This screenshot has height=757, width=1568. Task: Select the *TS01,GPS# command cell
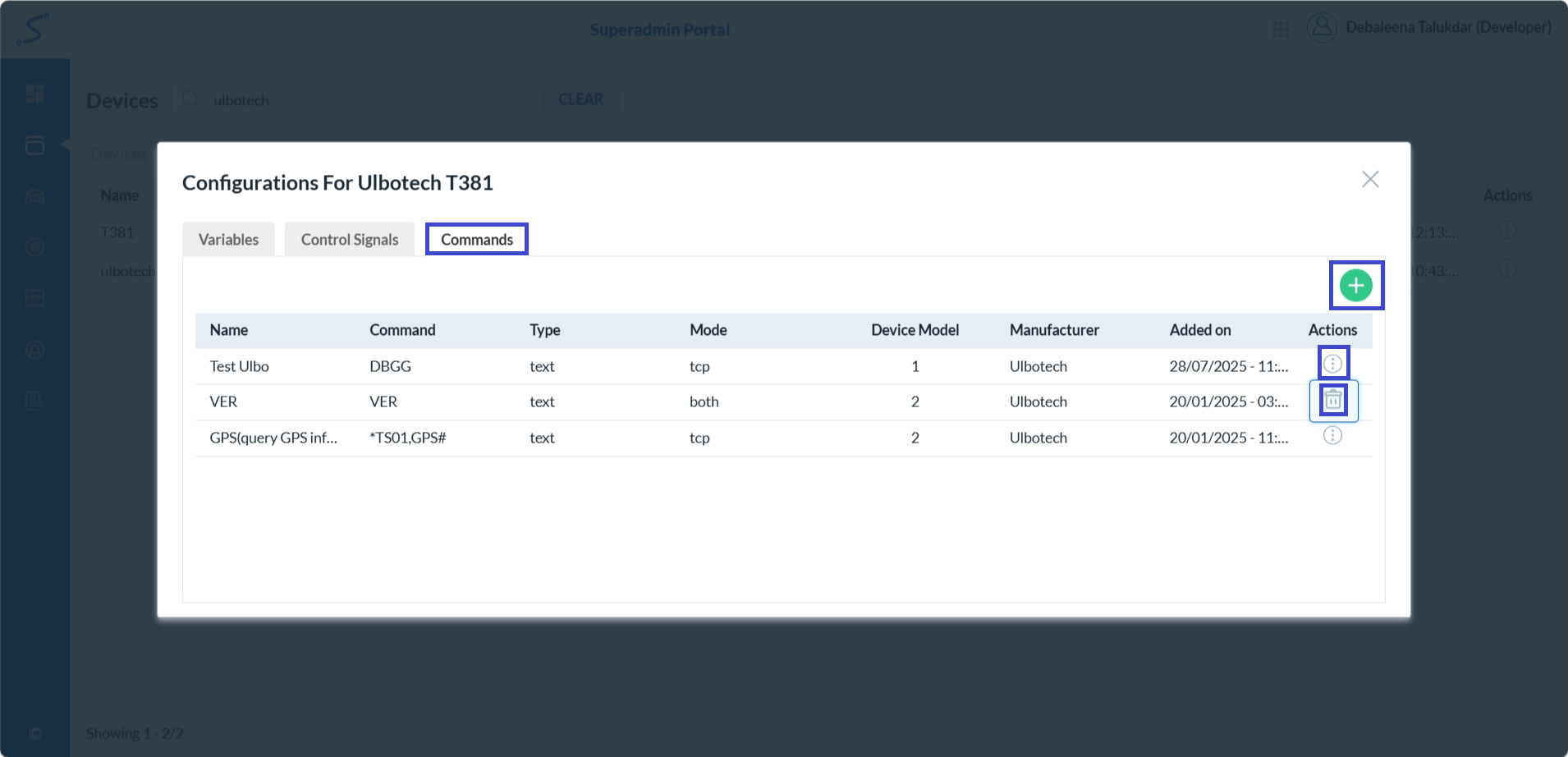coord(407,438)
